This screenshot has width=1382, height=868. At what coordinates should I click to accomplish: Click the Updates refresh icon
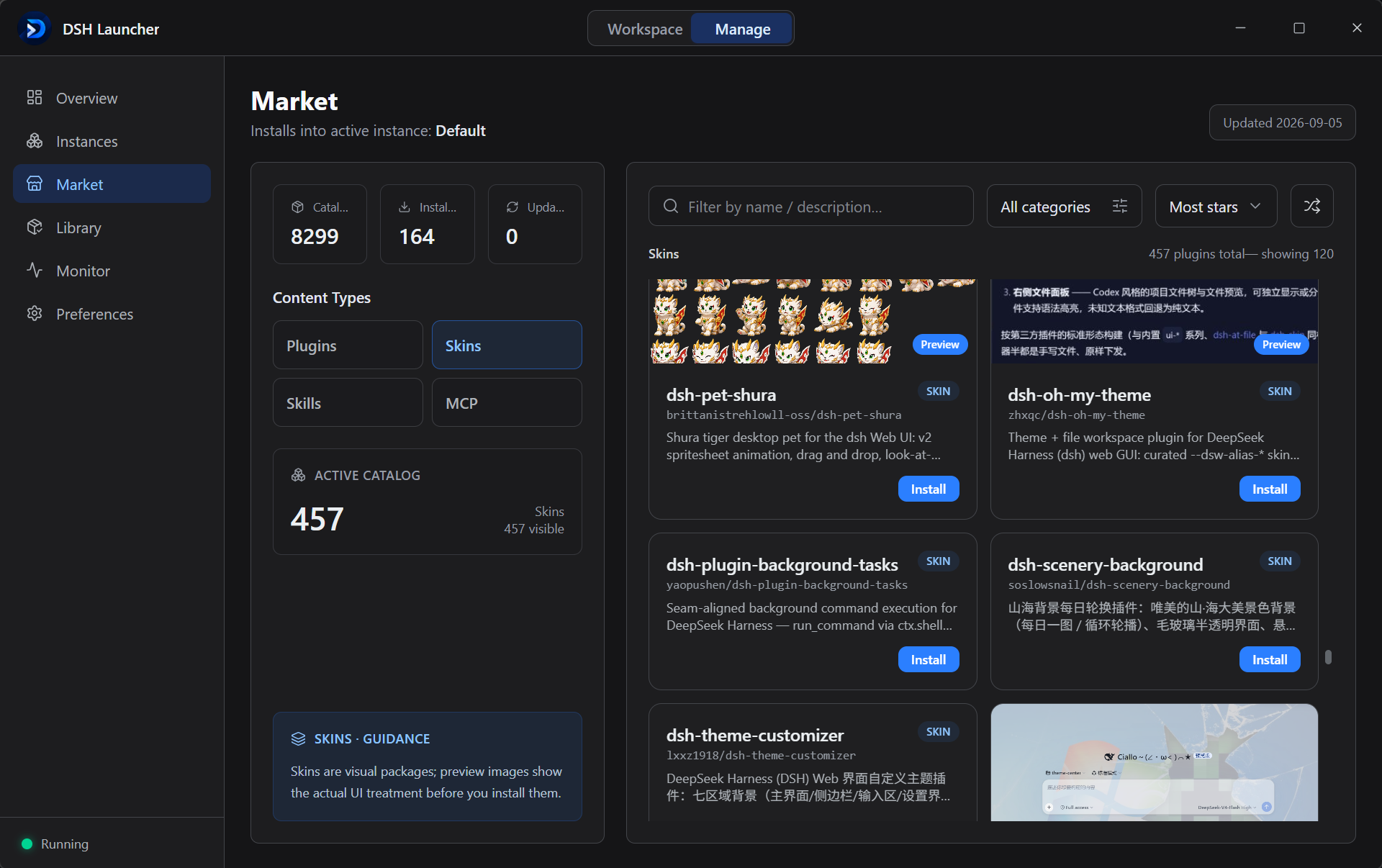click(512, 207)
